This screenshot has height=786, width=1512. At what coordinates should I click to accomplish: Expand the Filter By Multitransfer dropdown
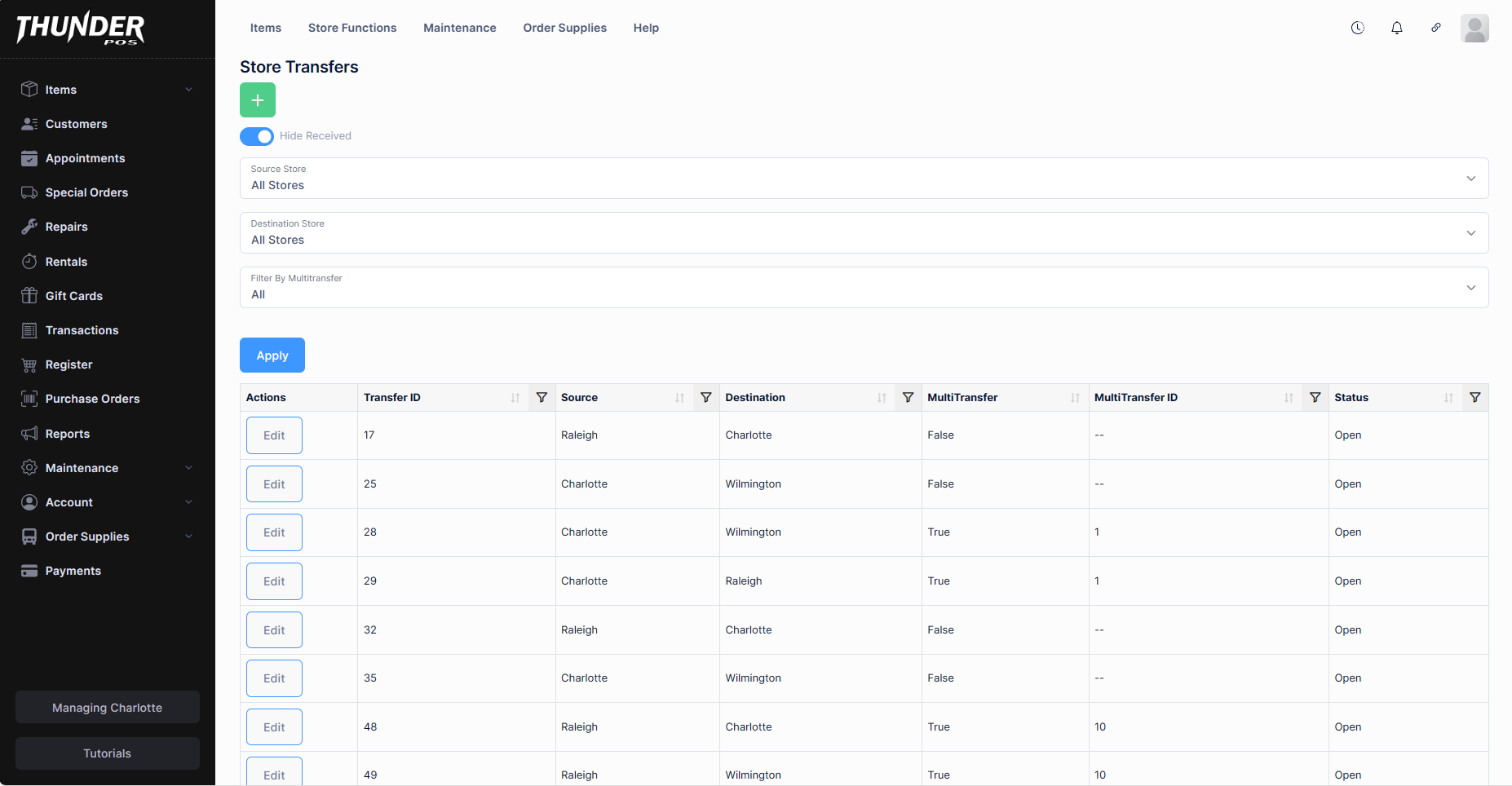click(864, 288)
